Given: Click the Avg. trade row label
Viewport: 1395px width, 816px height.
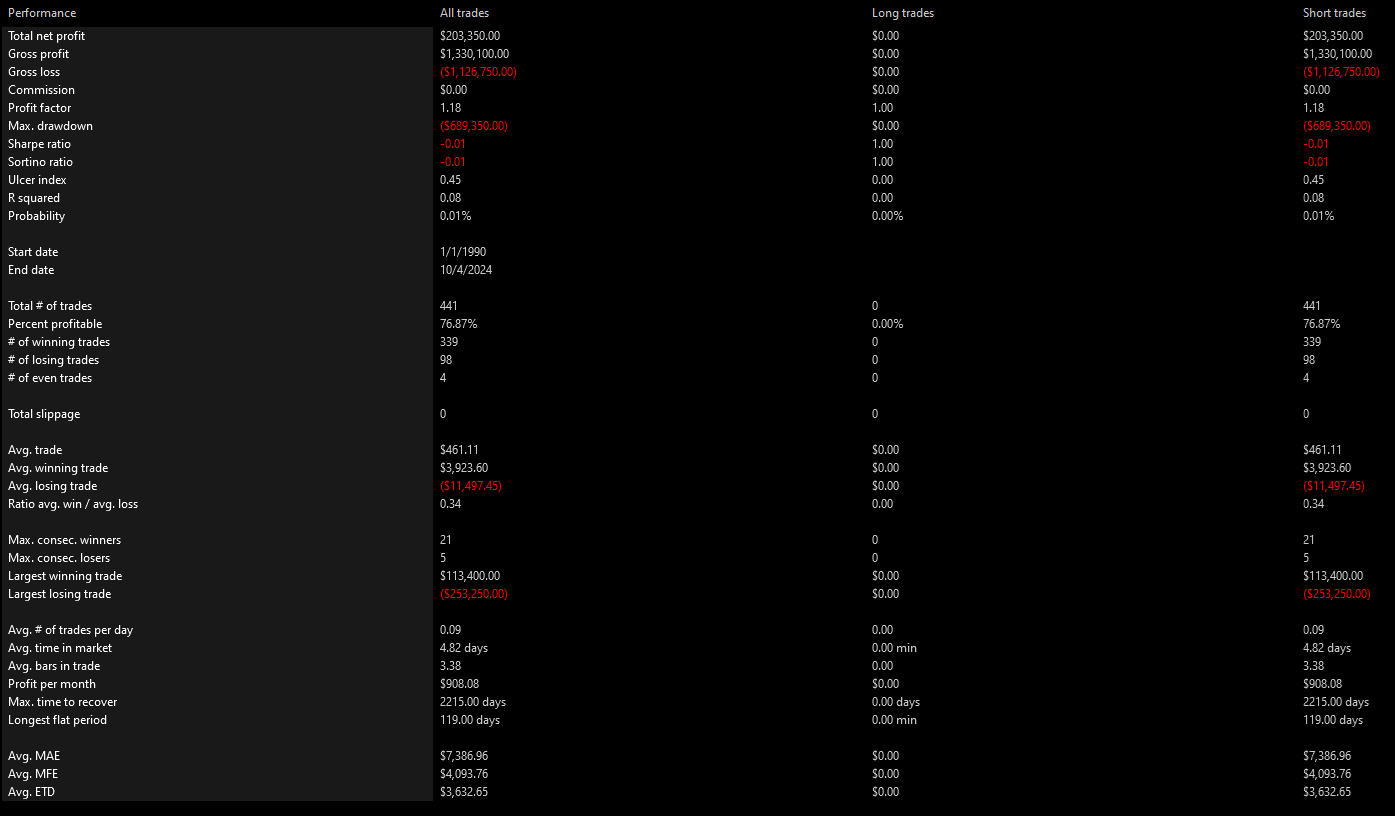Looking at the screenshot, I should click(35, 450).
